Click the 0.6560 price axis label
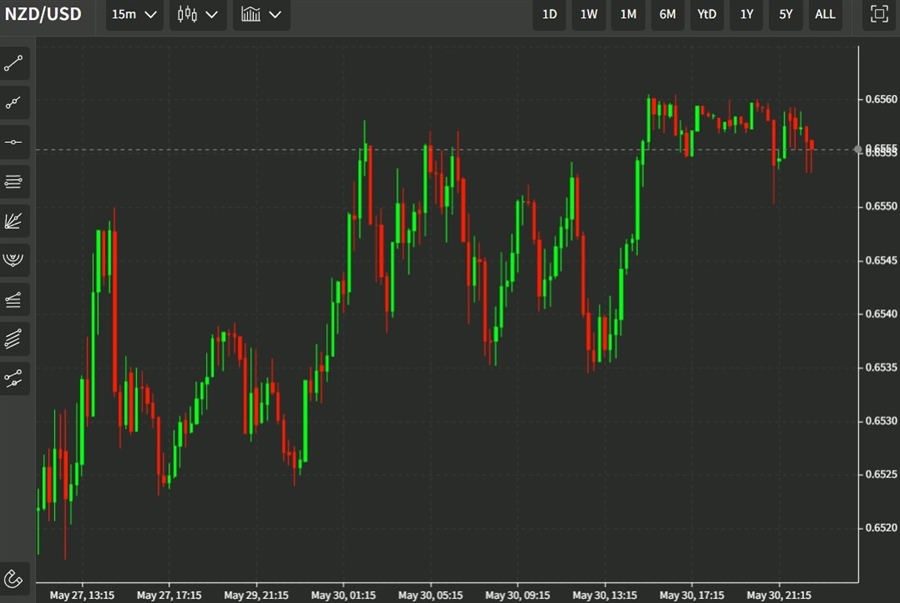 (x=881, y=99)
